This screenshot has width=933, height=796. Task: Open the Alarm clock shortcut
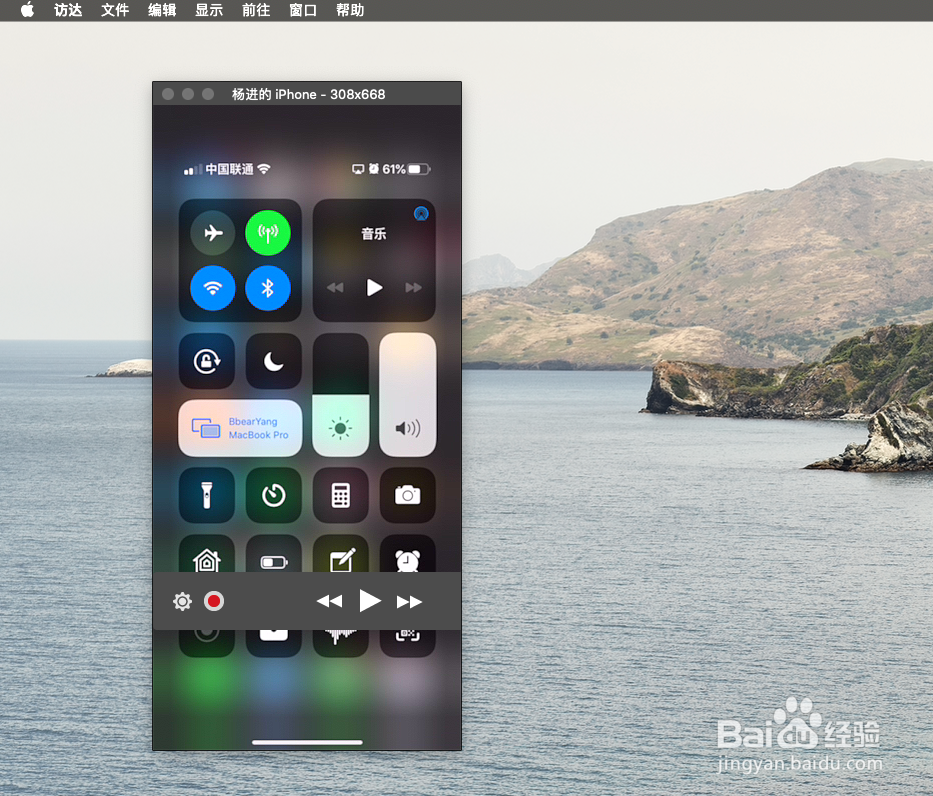pos(408,554)
